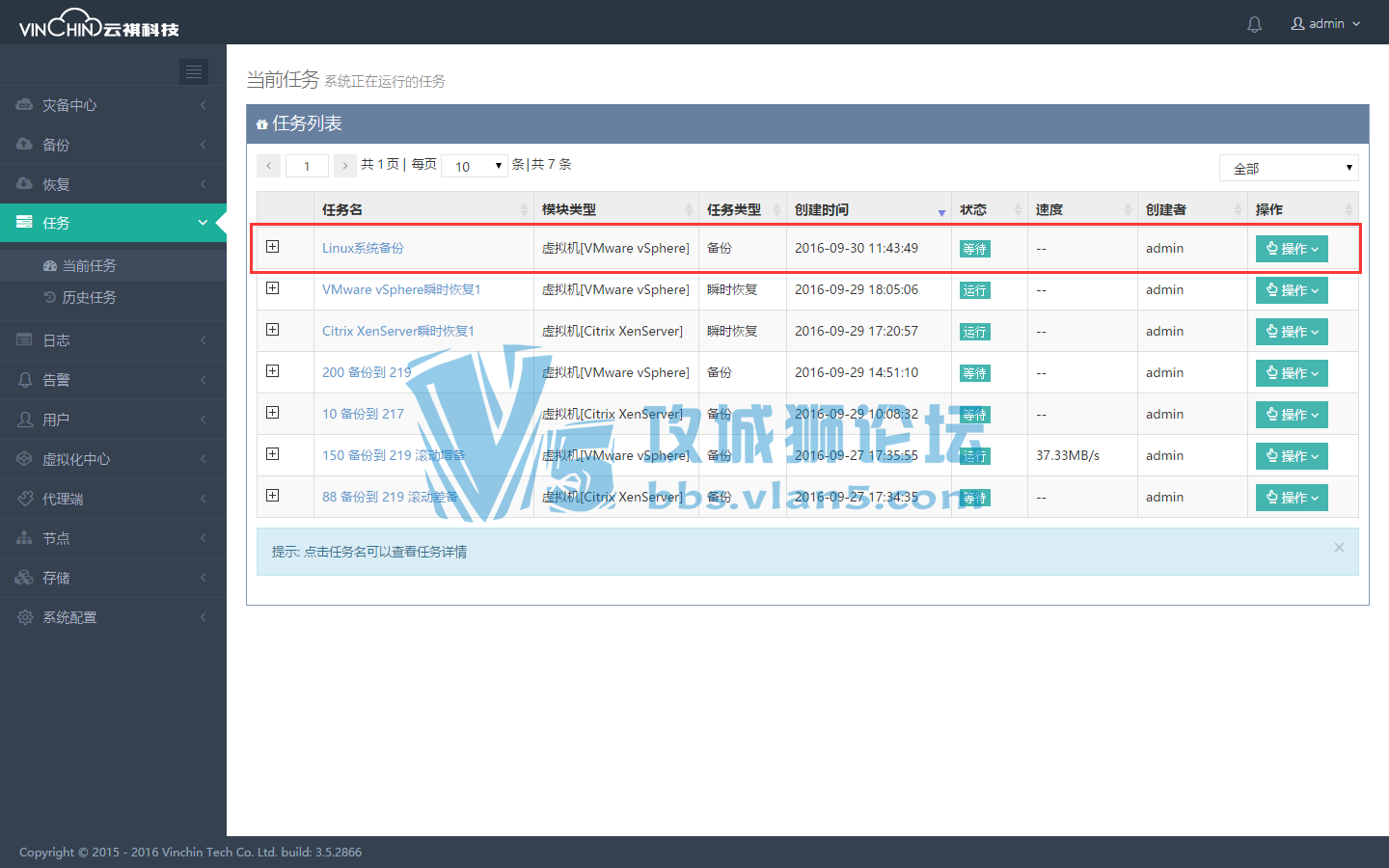
Task: Open the 200 备份到 219 task link
Action: [x=367, y=372]
